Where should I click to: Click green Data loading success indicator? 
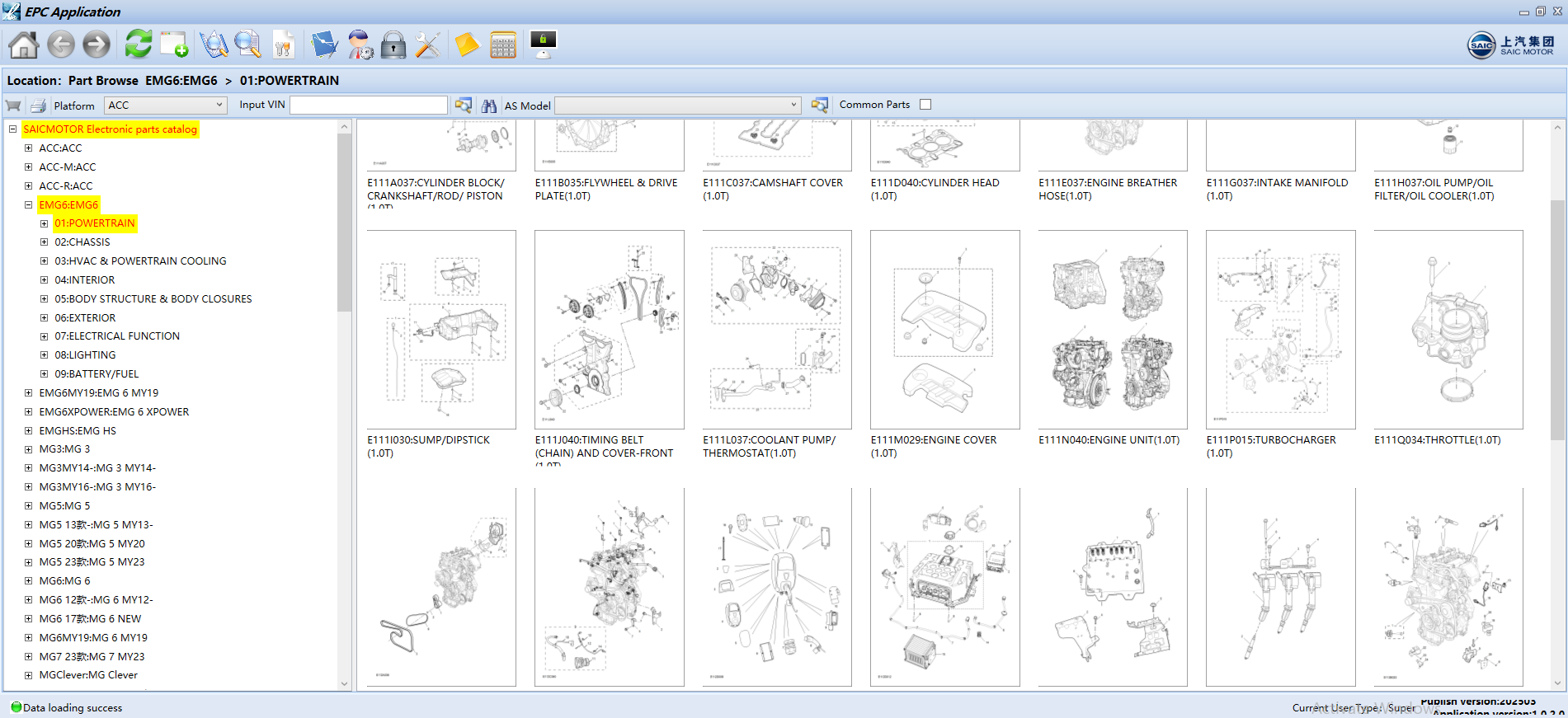(16, 707)
